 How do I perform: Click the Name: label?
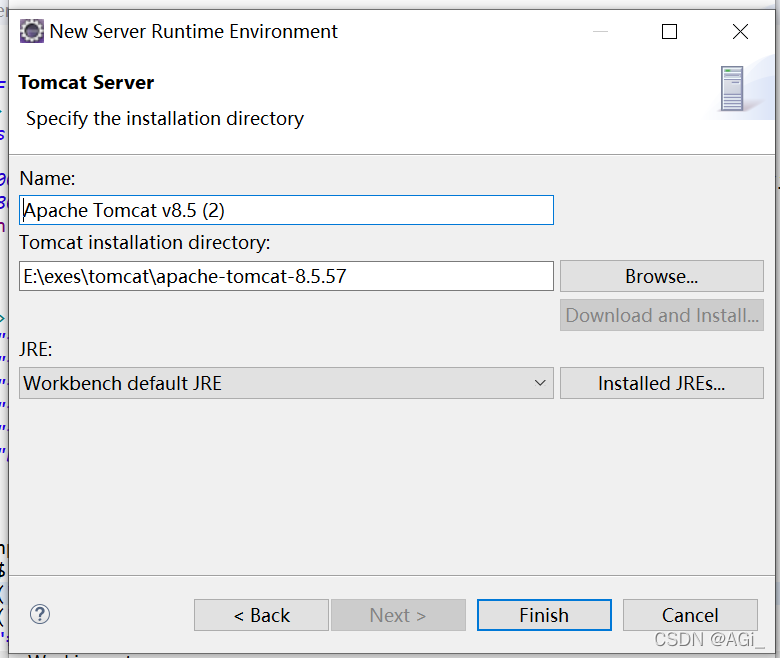47,179
